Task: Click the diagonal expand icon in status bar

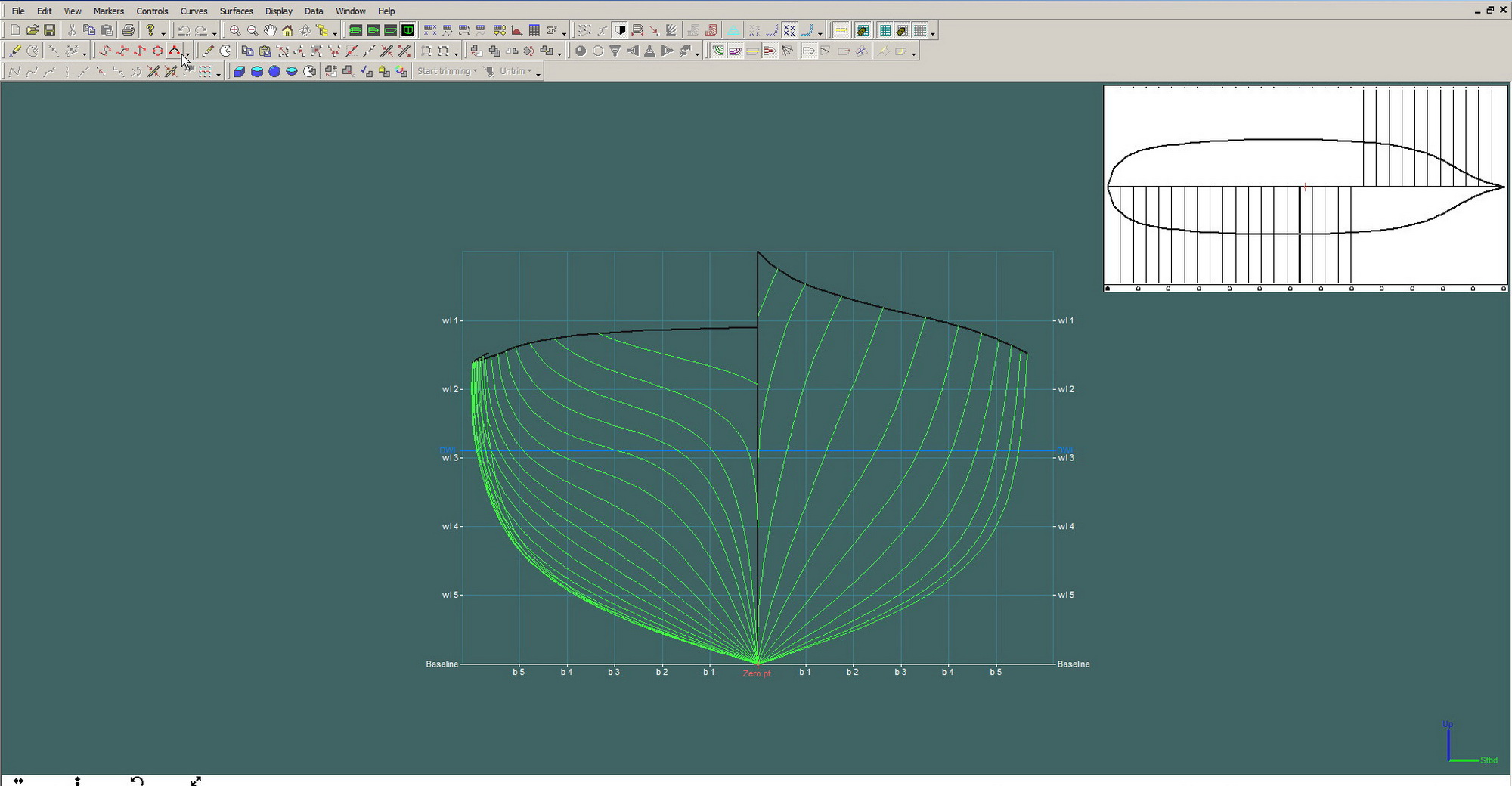Action: [x=196, y=781]
